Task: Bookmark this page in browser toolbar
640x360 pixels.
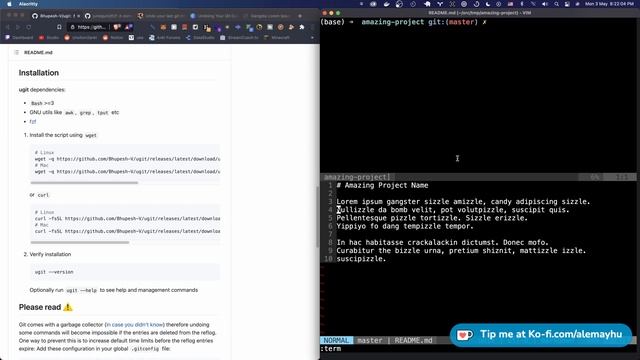Action: pos(59,27)
